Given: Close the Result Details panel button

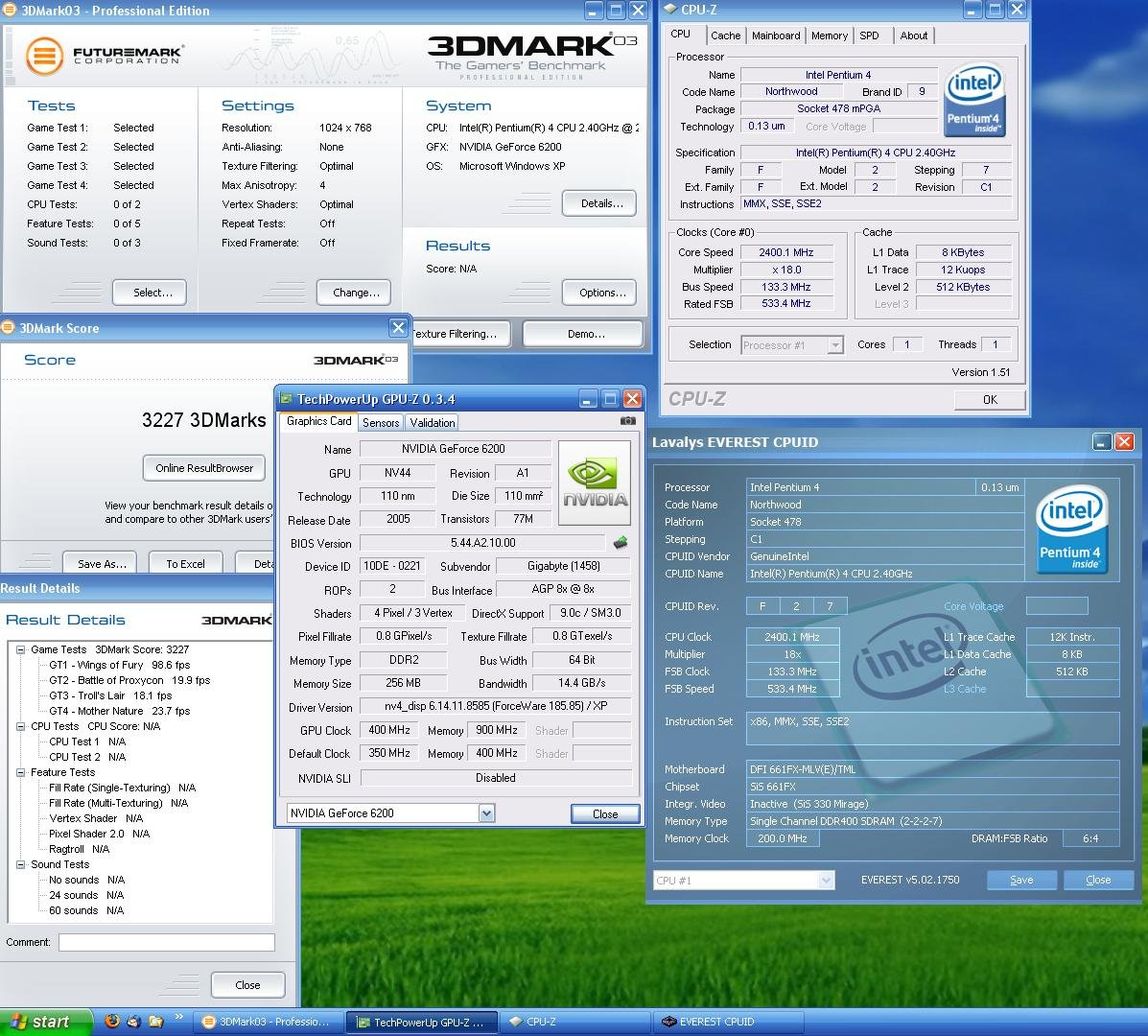Looking at the screenshot, I should tap(247, 985).
